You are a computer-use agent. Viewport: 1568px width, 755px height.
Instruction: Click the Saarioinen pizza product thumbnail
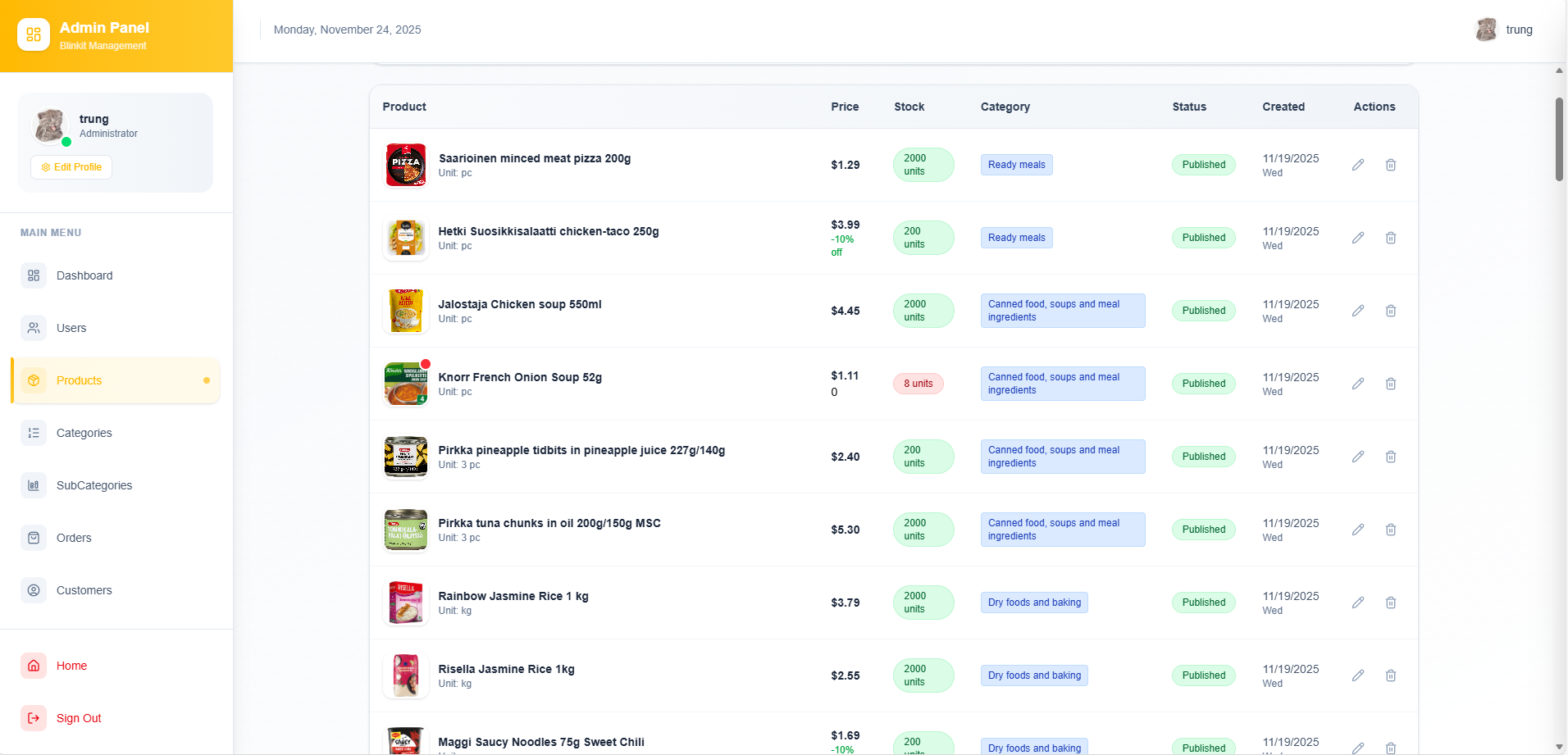406,165
